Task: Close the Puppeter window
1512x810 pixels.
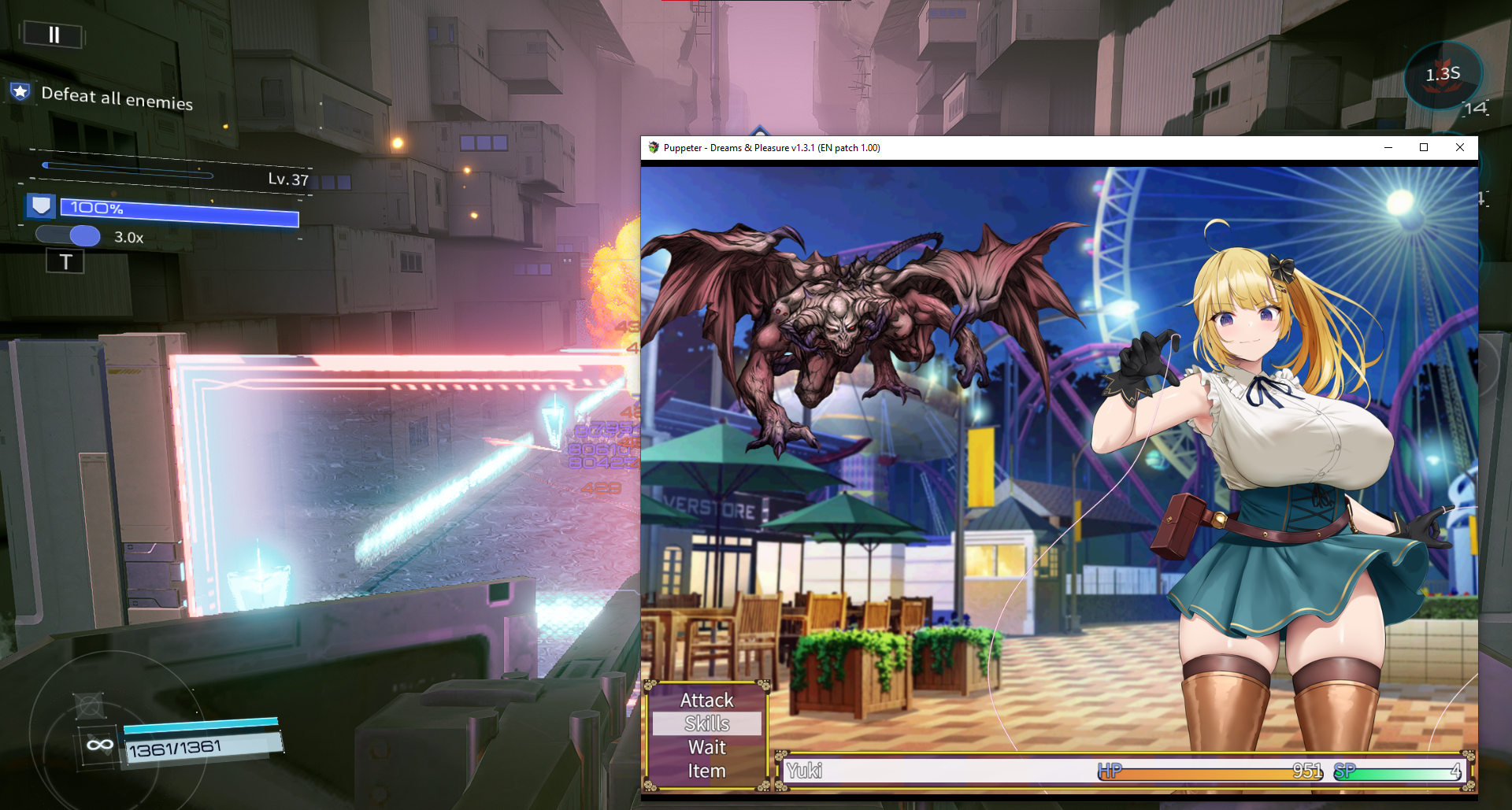Action: 1460,148
